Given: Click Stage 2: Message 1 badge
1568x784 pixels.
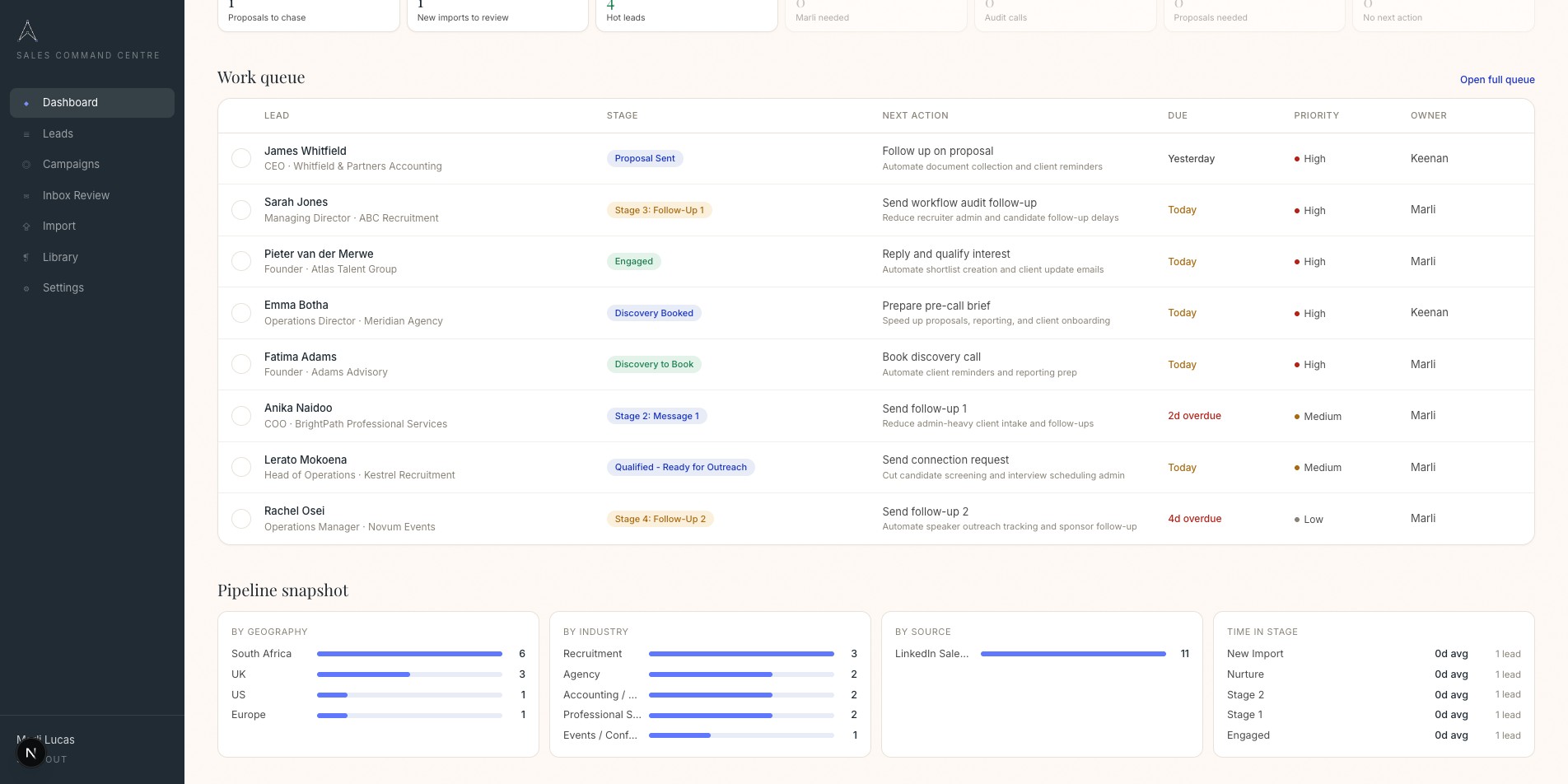Looking at the screenshot, I should tap(657, 416).
